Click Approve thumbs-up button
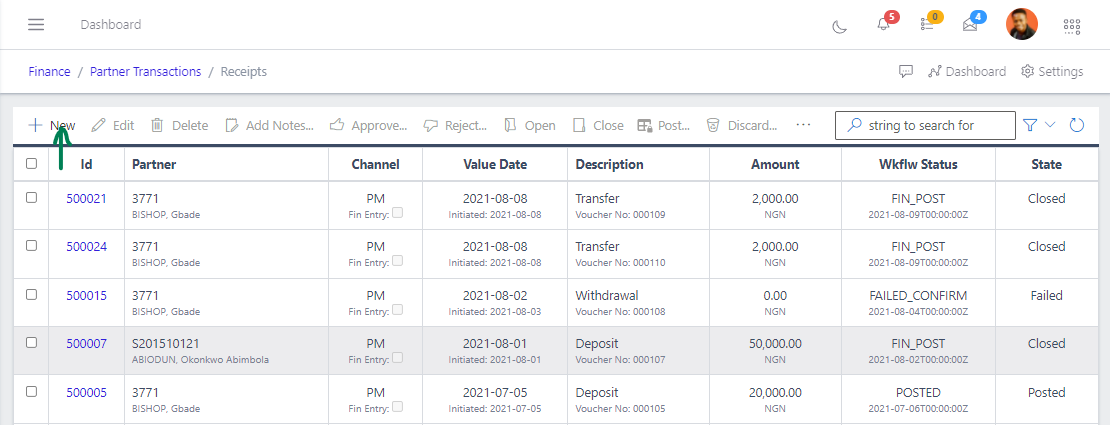Viewport: 1110px width, 425px height. [369, 125]
